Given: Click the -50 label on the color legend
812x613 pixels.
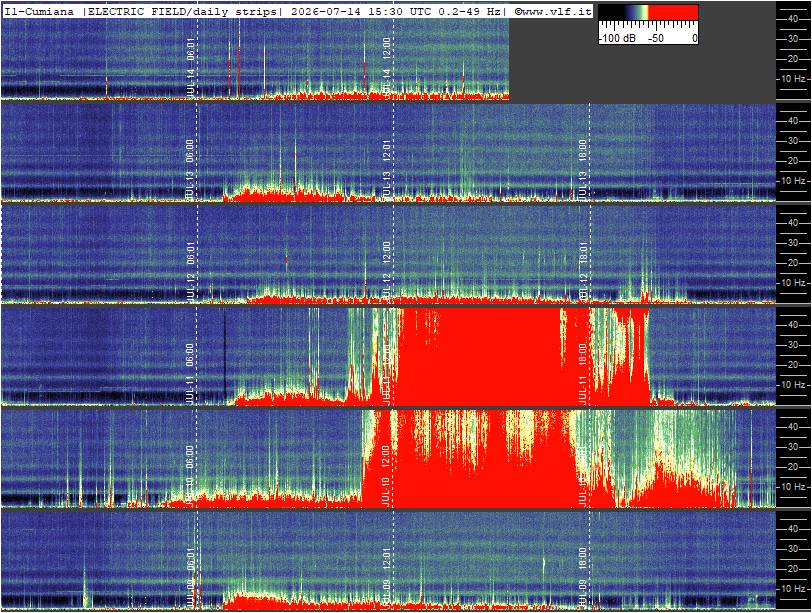Looking at the screenshot, I should (x=656, y=38).
